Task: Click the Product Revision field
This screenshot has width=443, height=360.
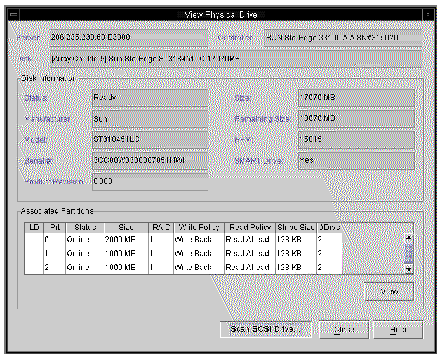Action: coord(150,182)
